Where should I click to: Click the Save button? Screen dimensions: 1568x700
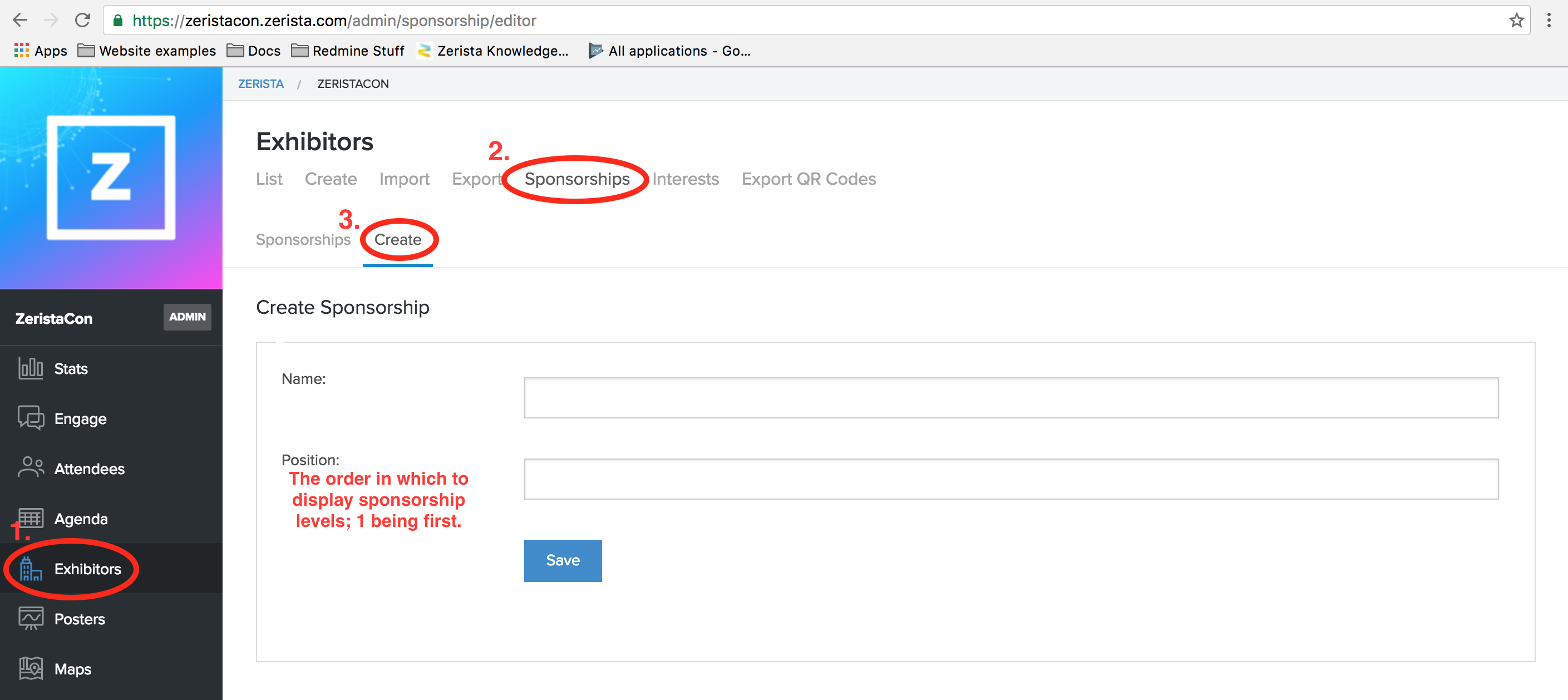pos(563,560)
